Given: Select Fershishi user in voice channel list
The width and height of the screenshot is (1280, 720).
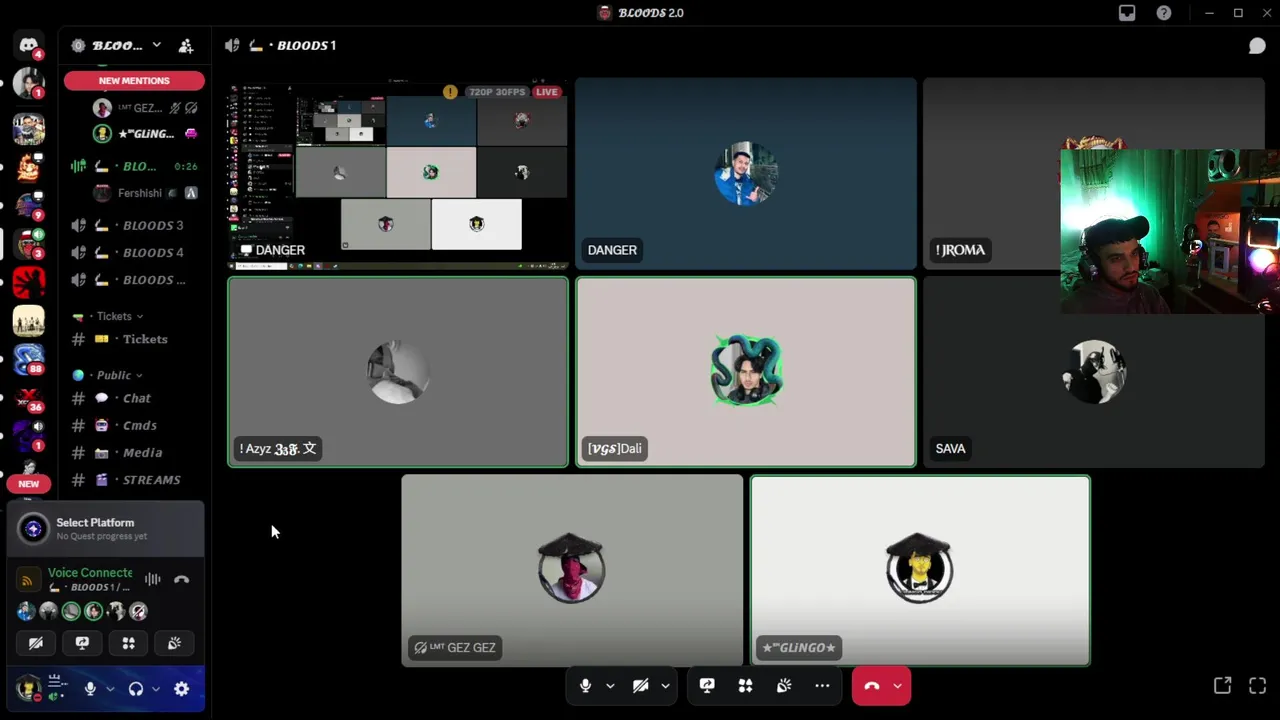Looking at the screenshot, I should coord(145,193).
